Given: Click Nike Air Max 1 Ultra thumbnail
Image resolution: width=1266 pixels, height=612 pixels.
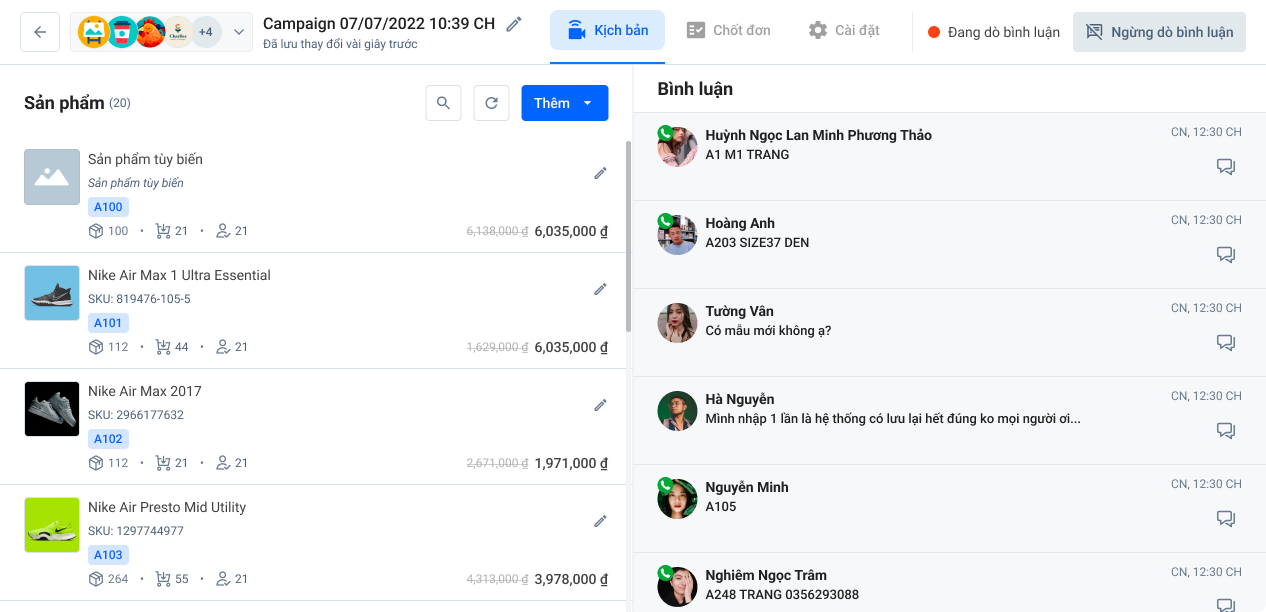Looking at the screenshot, I should coord(52,293).
